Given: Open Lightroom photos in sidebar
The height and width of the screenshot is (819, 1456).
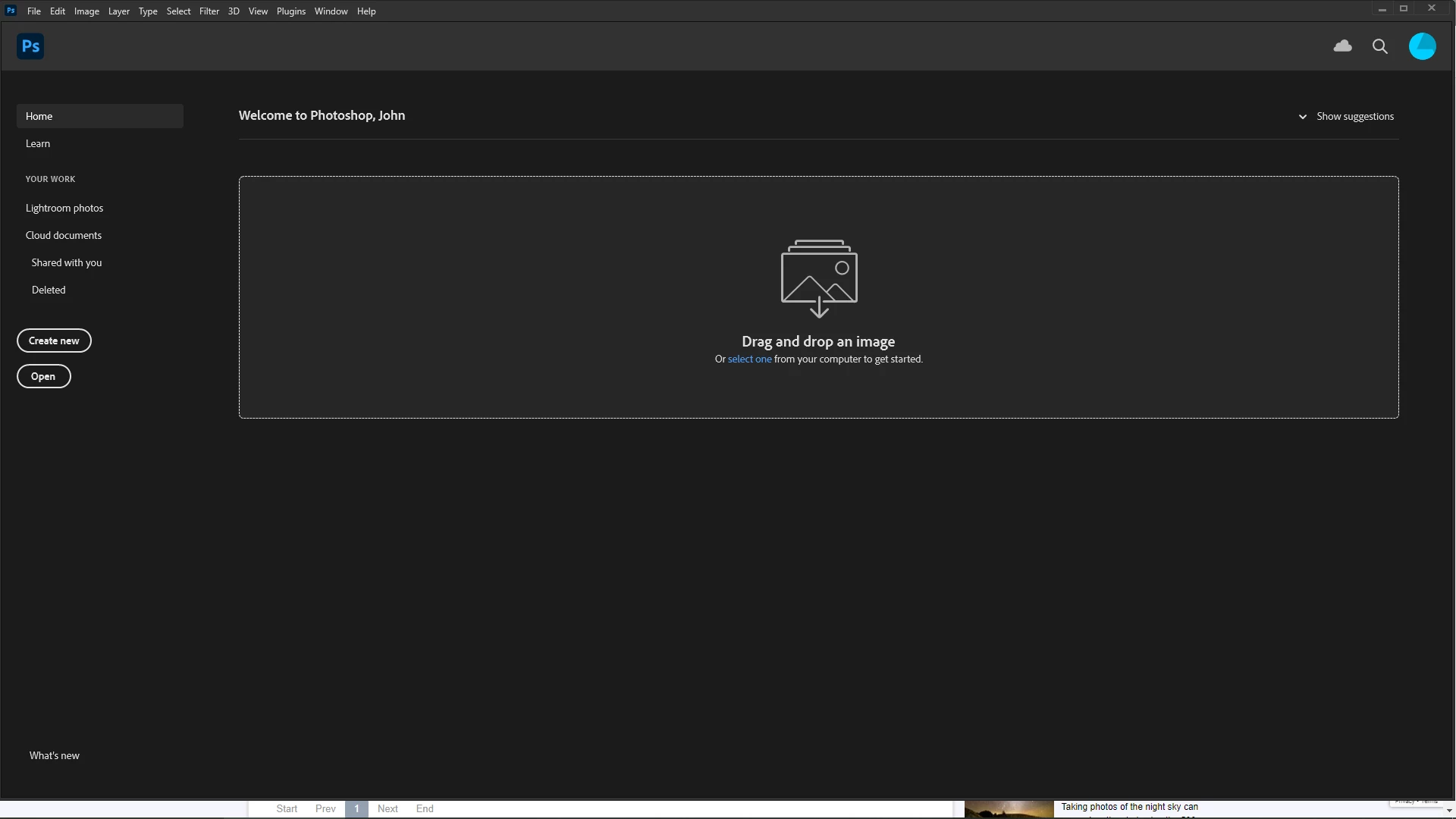Looking at the screenshot, I should click(64, 208).
